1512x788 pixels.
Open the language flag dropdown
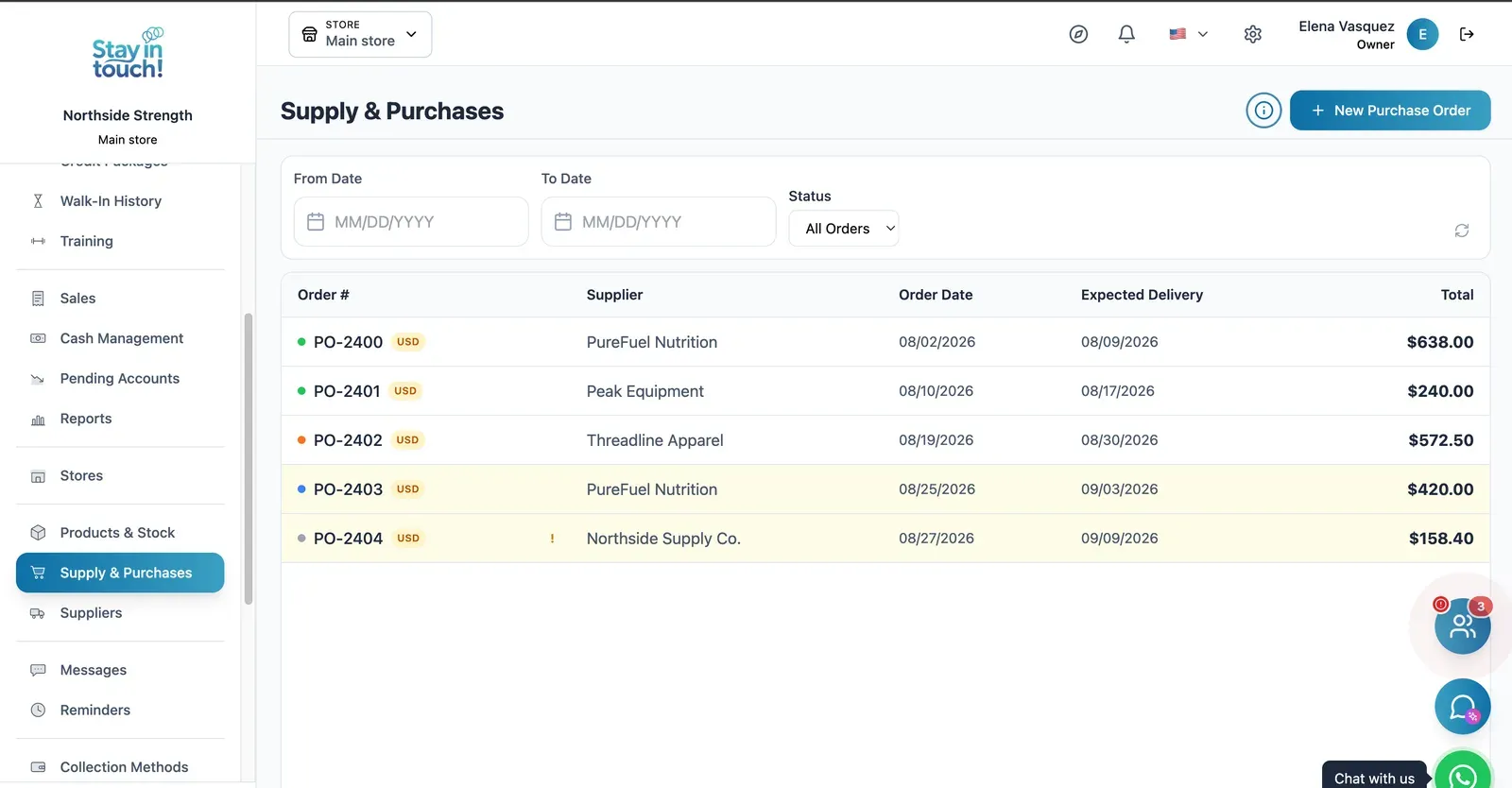point(1188,34)
